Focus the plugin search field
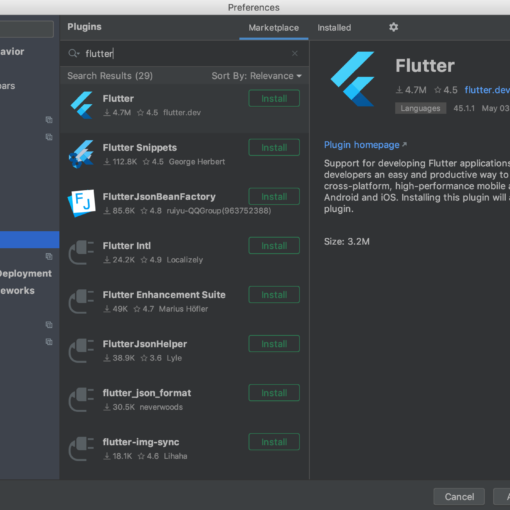Viewport: 510px width, 510px height. pyautogui.click(x=183, y=53)
